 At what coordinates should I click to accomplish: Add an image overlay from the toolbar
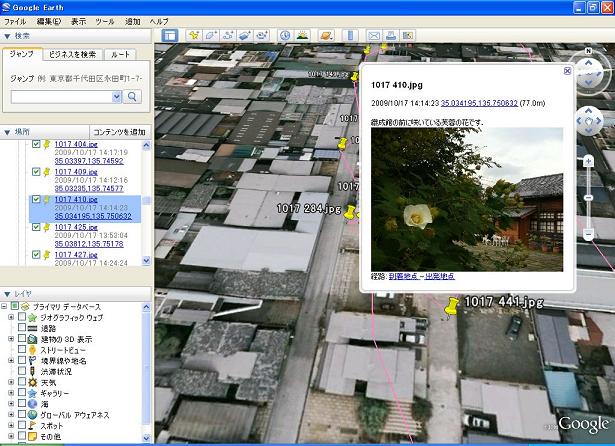tap(245, 36)
